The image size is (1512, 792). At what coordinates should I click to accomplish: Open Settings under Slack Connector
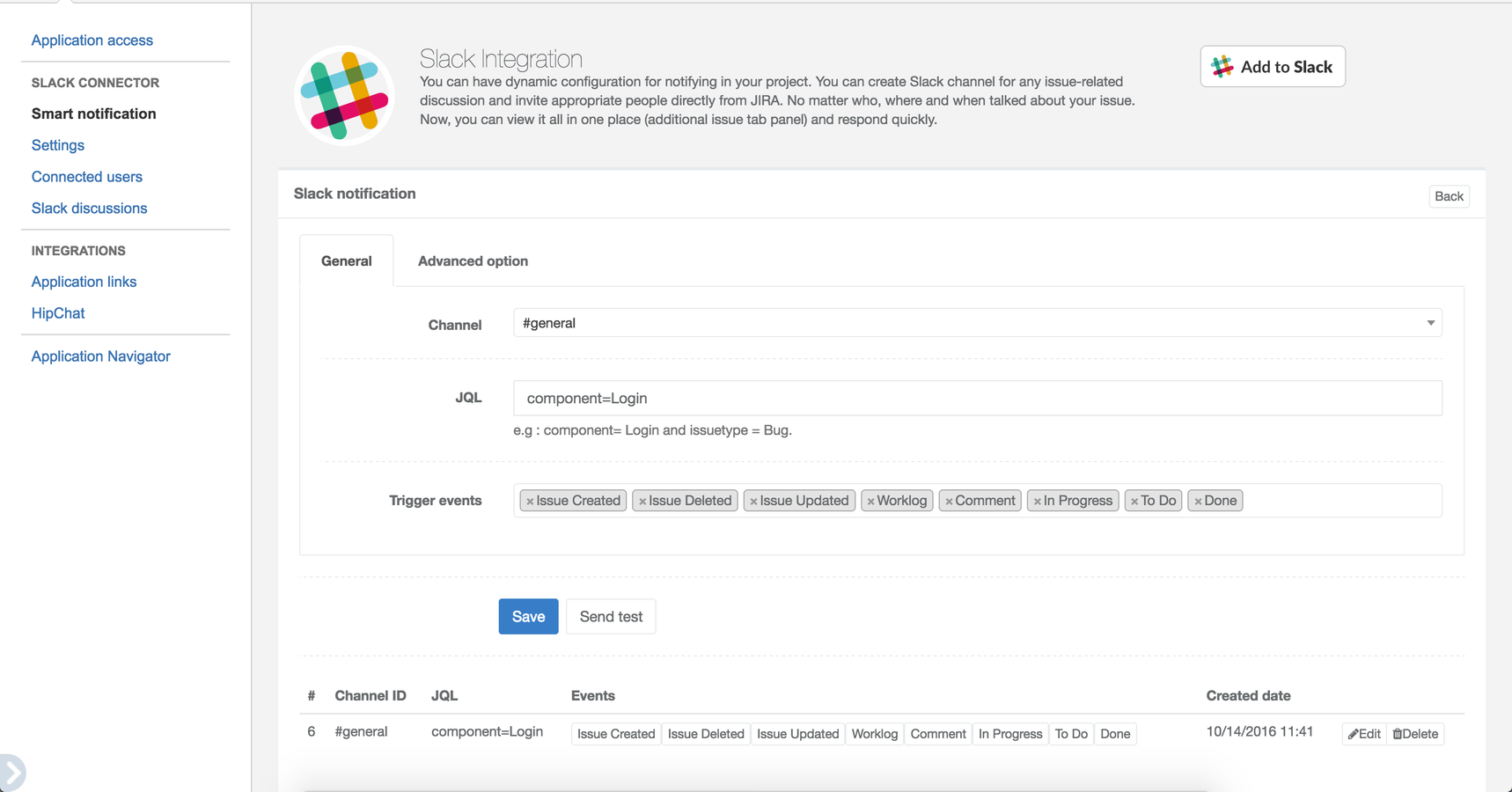coord(58,145)
